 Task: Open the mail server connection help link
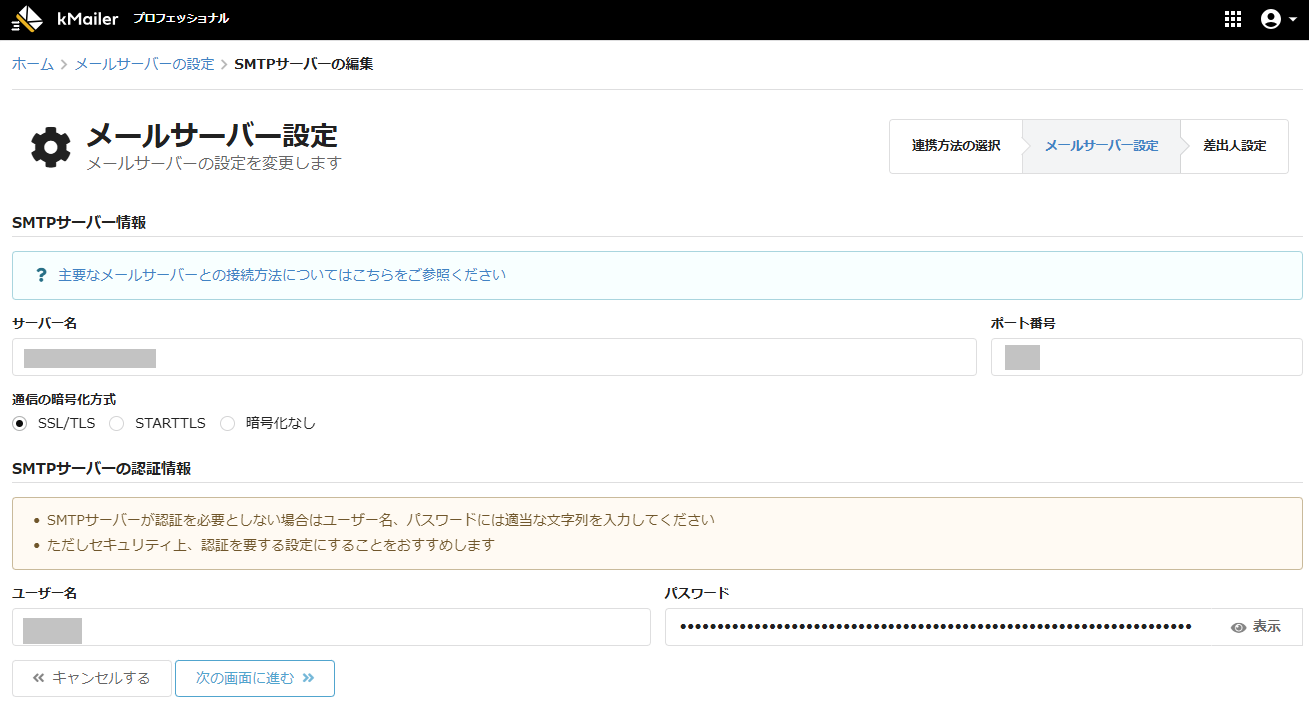click(x=281, y=275)
